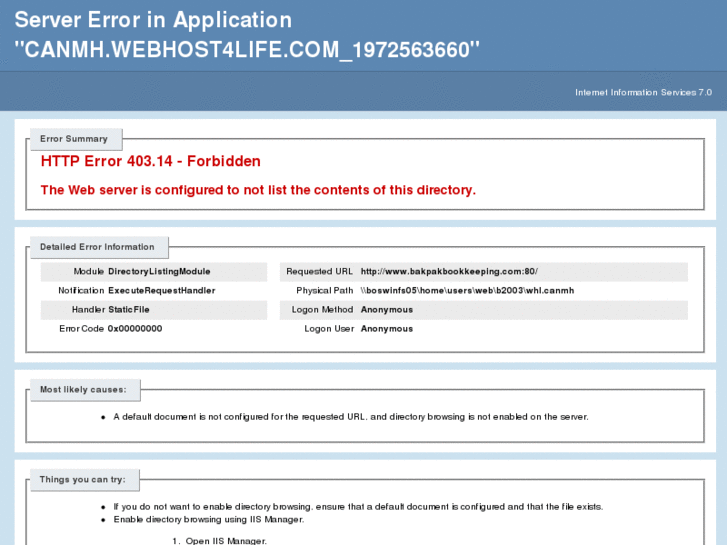
Task: Click the Server Error in Application heading
Action: click(x=247, y=34)
